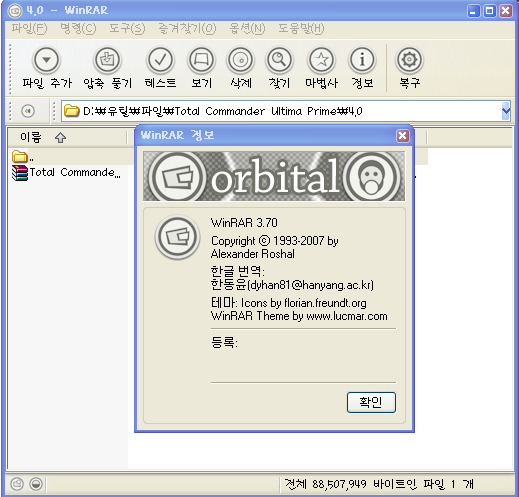Click the 파일 추가 (Add files) toolbar icon

[47, 60]
